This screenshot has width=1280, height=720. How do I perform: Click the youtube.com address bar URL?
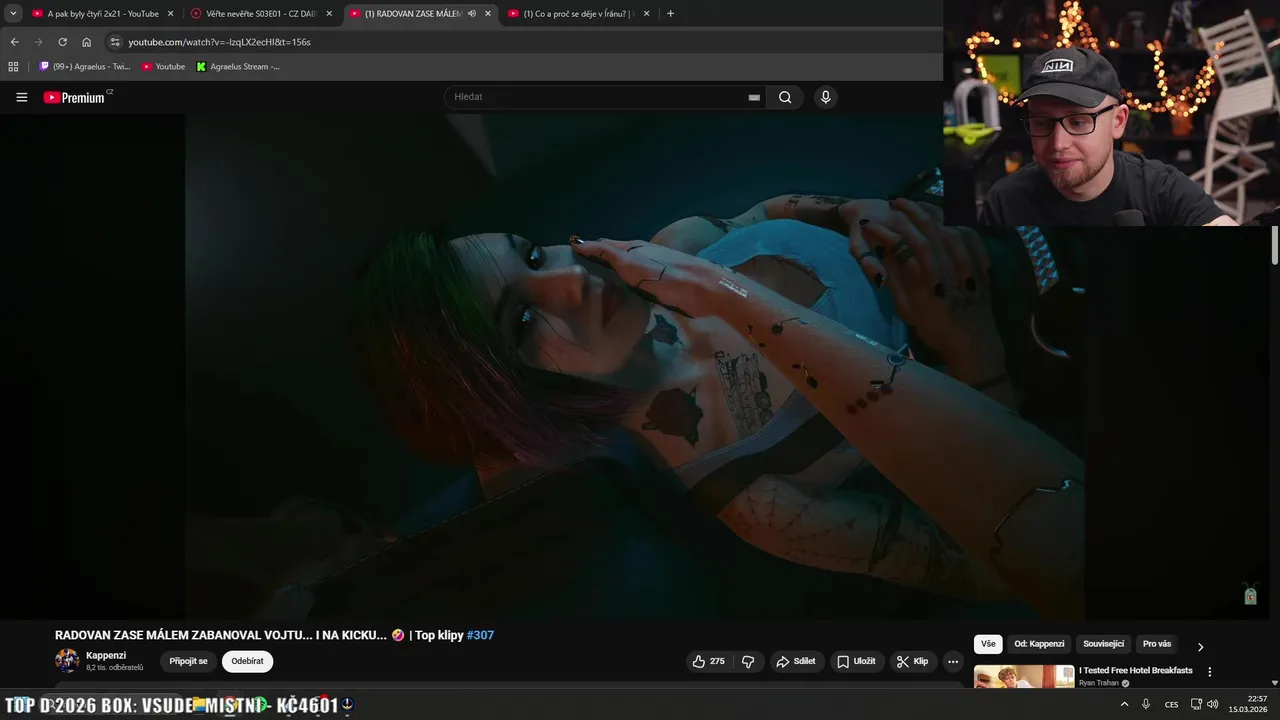(x=219, y=42)
